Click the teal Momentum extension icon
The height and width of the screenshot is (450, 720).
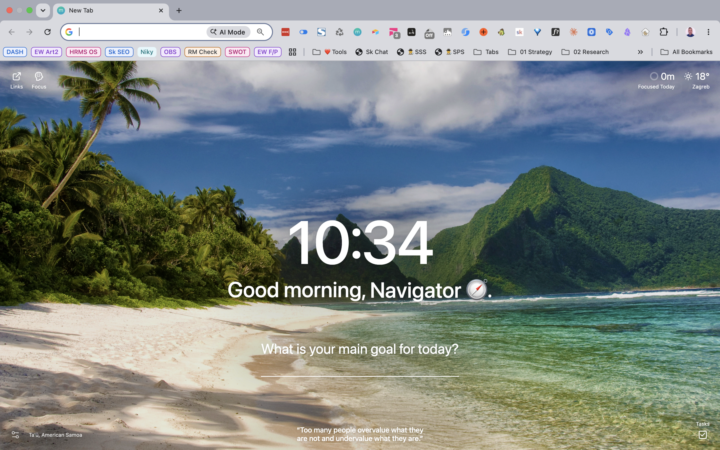pyautogui.click(x=357, y=32)
